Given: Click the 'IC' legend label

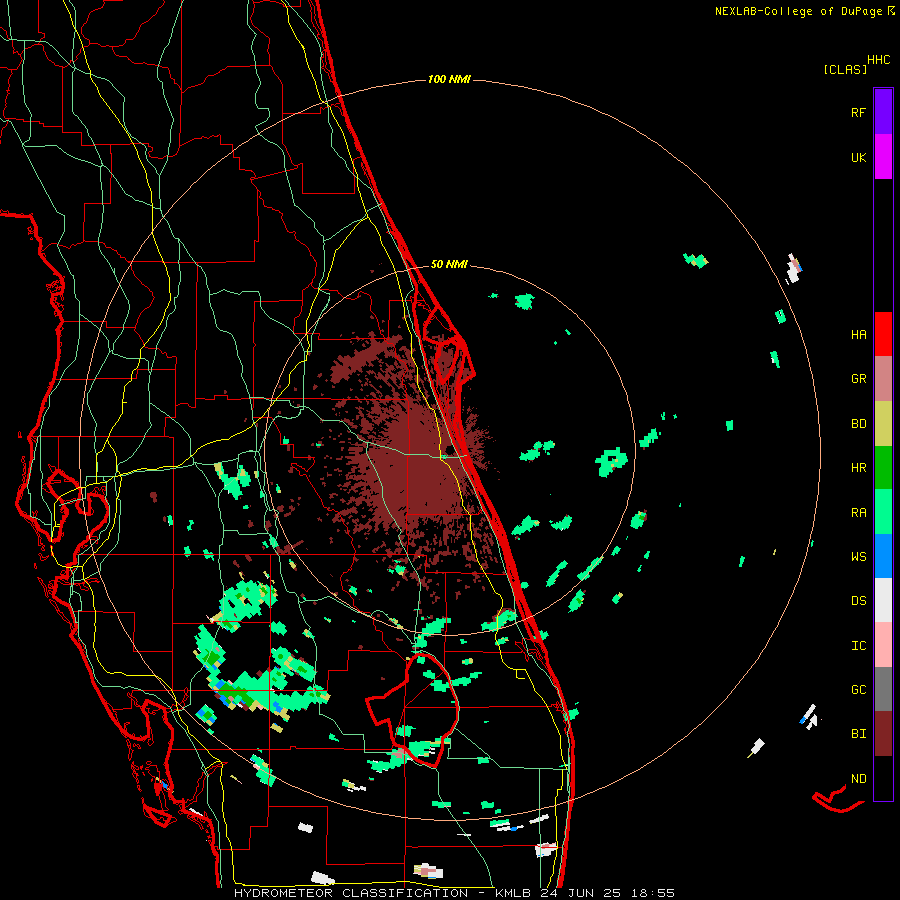Looking at the screenshot, I should (x=858, y=646).
